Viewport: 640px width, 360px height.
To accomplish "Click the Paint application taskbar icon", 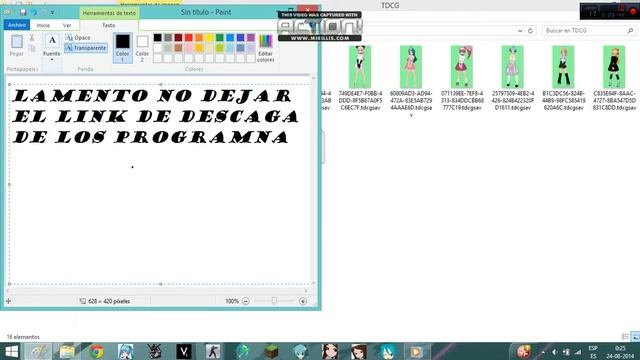I will point(38,351).
